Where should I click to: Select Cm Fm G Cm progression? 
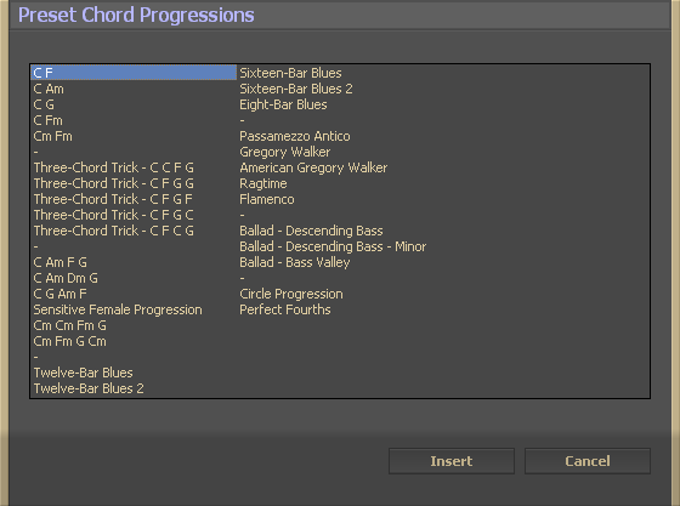70,341
